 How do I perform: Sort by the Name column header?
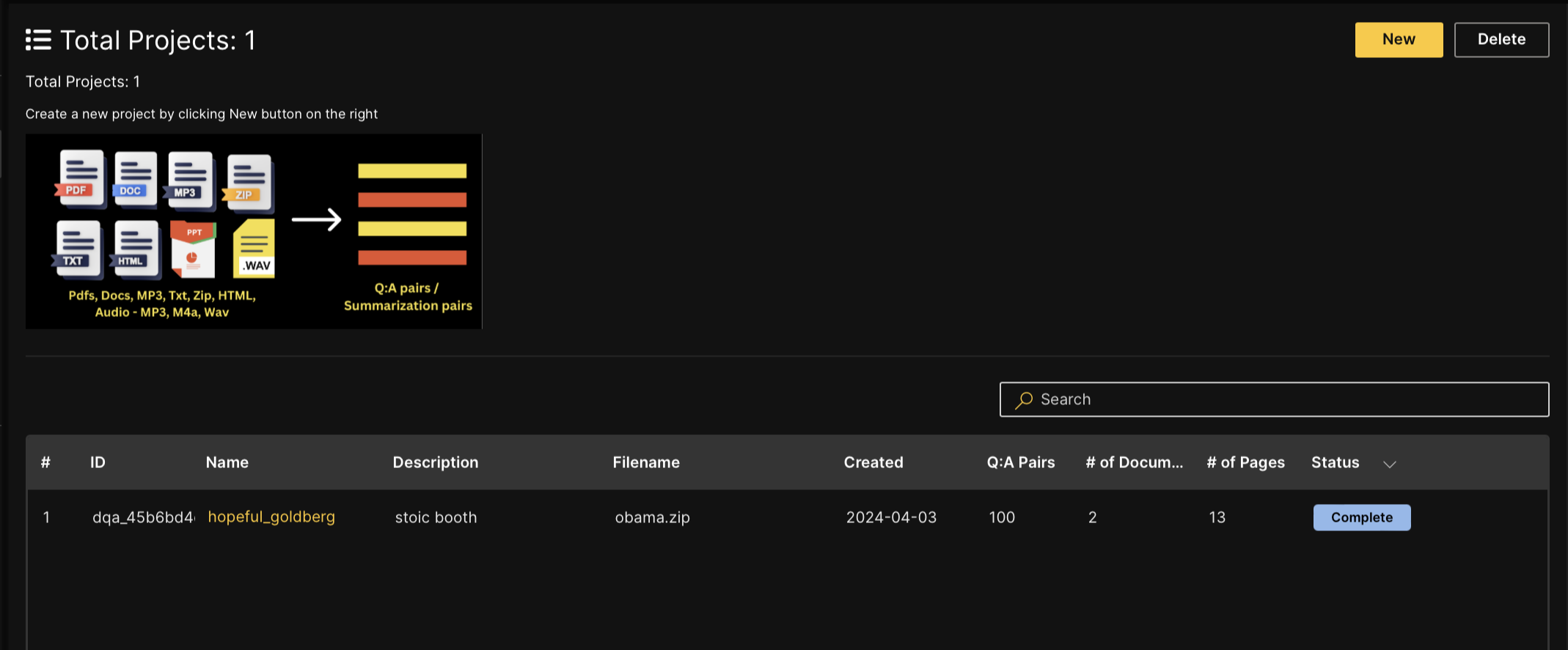point(227,463)
